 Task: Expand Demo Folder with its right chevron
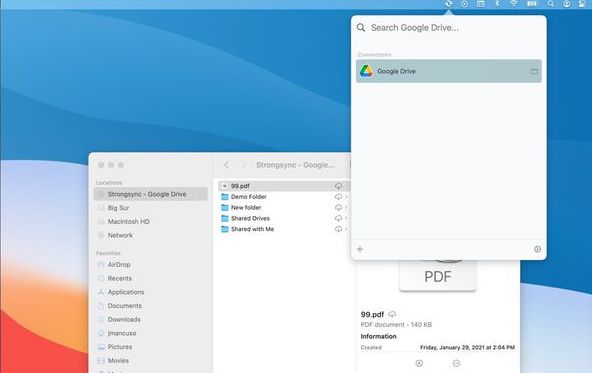coord(346,197)
